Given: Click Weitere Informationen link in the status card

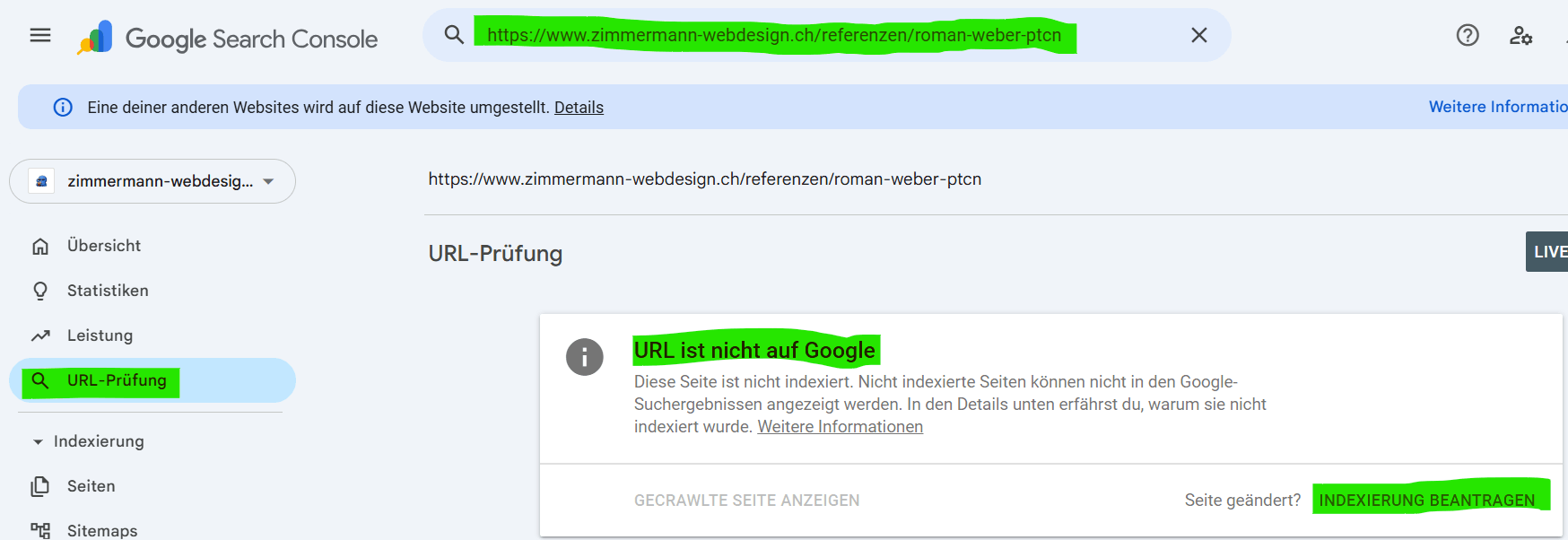Looking at the screenshot, I should 840,427.
